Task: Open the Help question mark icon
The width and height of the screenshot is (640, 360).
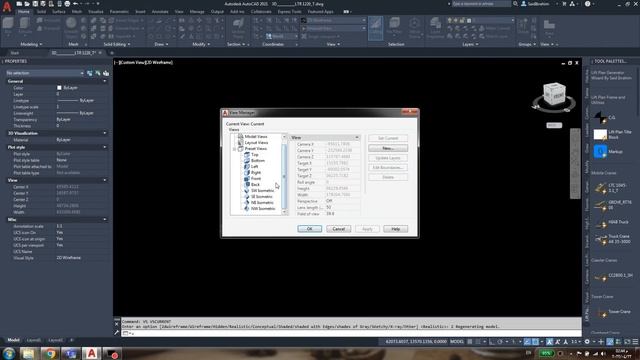Action: 587,4
